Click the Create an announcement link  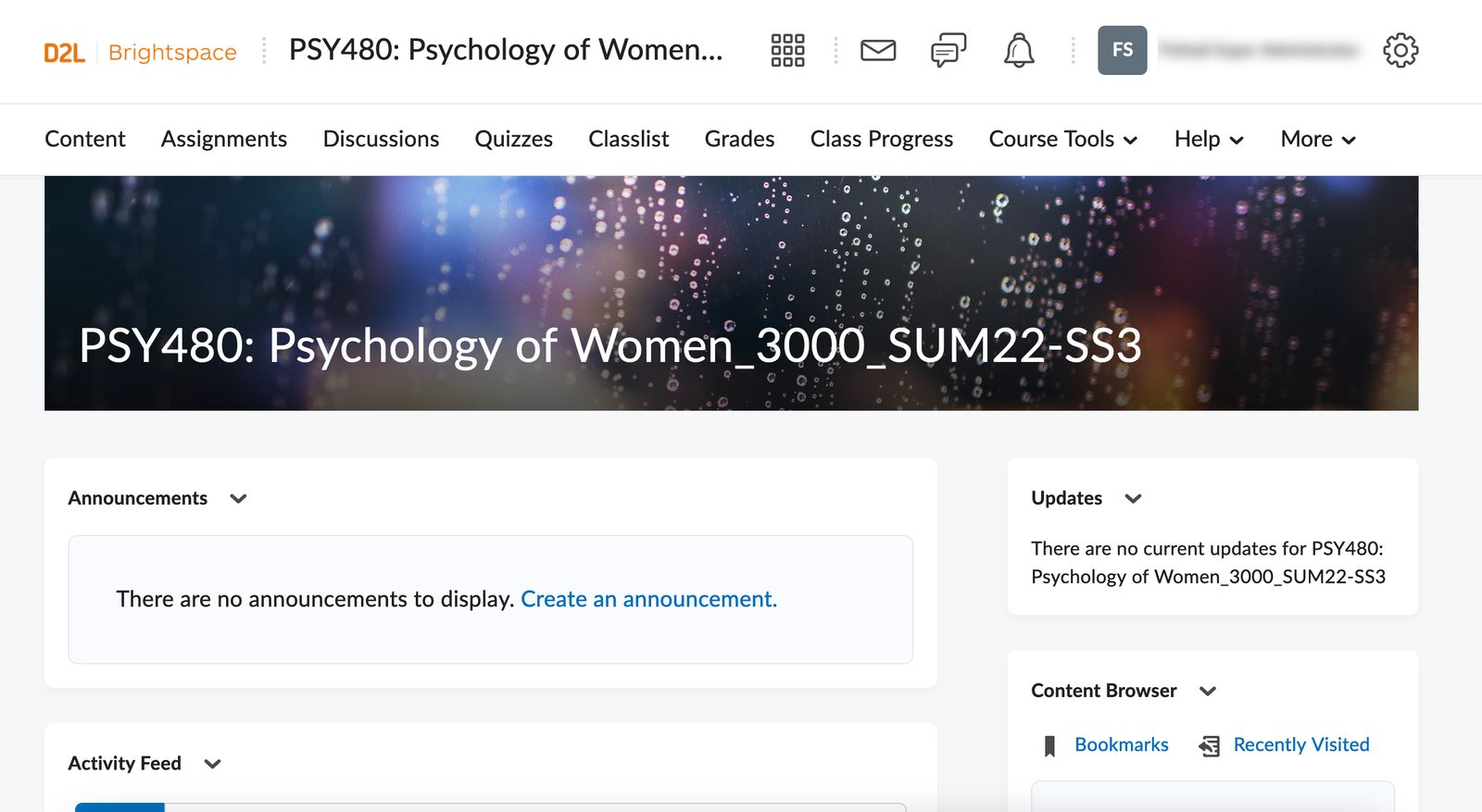648,599
